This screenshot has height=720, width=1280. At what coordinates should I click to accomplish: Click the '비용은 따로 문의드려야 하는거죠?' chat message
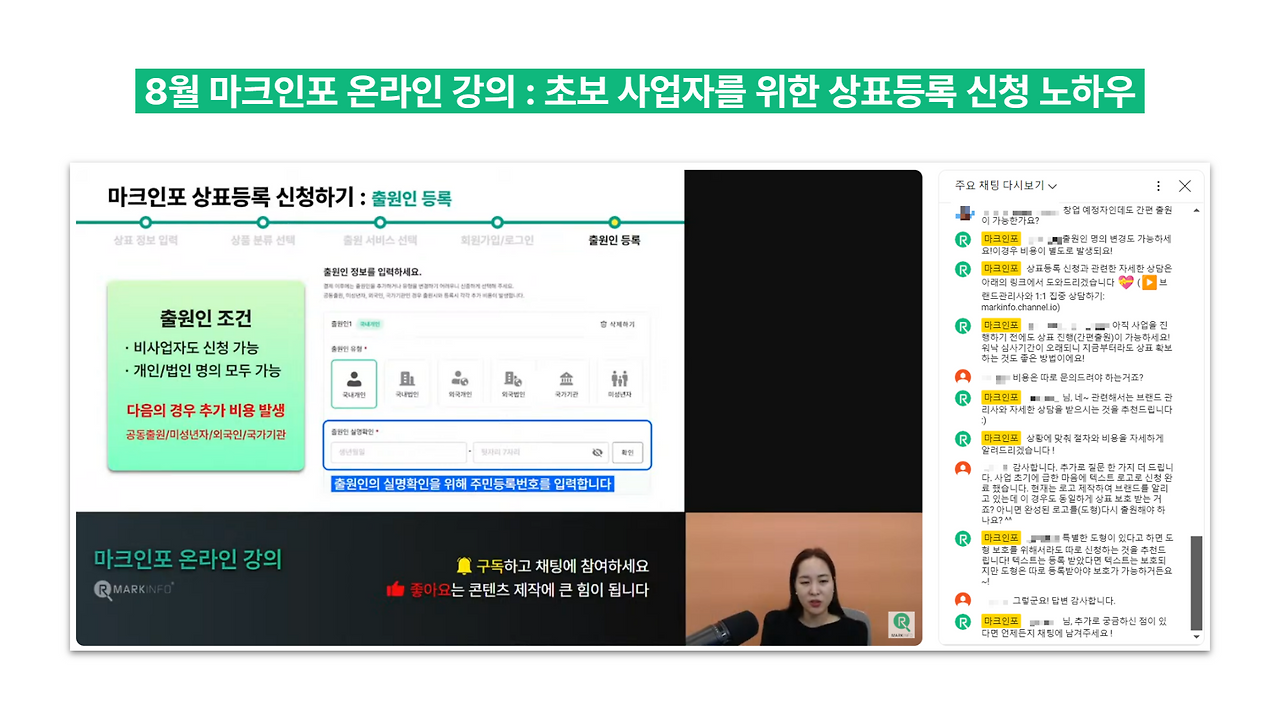point(1076,377)
